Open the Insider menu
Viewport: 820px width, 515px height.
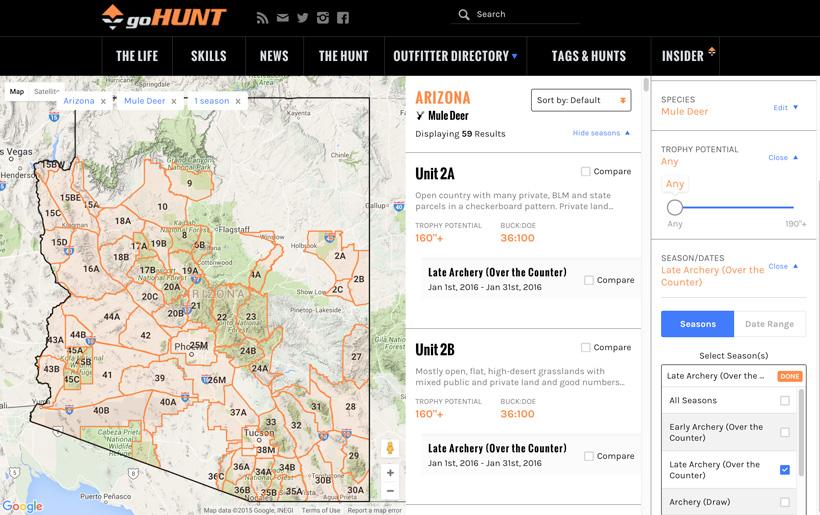(x=685, y=56)
